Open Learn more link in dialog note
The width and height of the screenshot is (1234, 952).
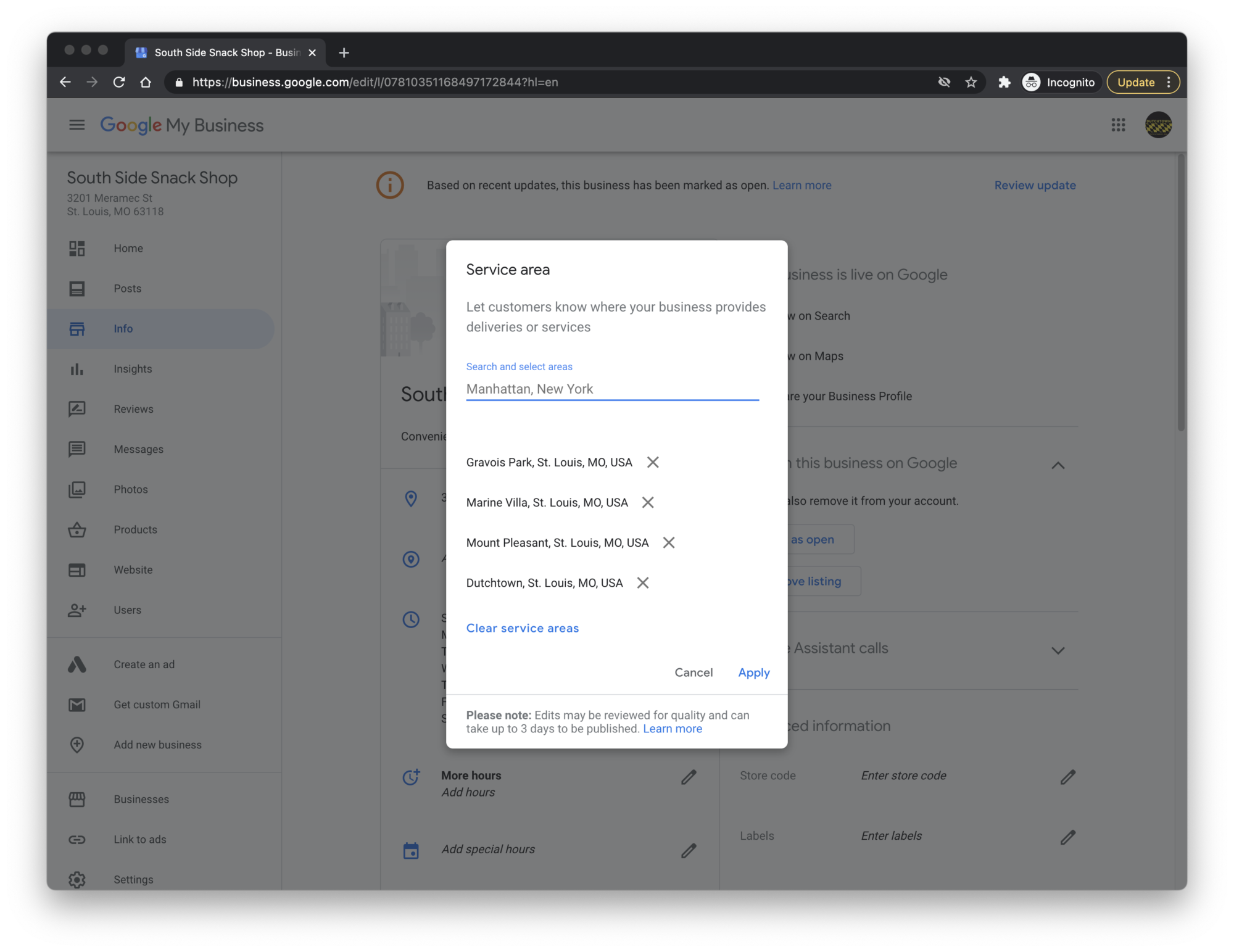point(673,729)
